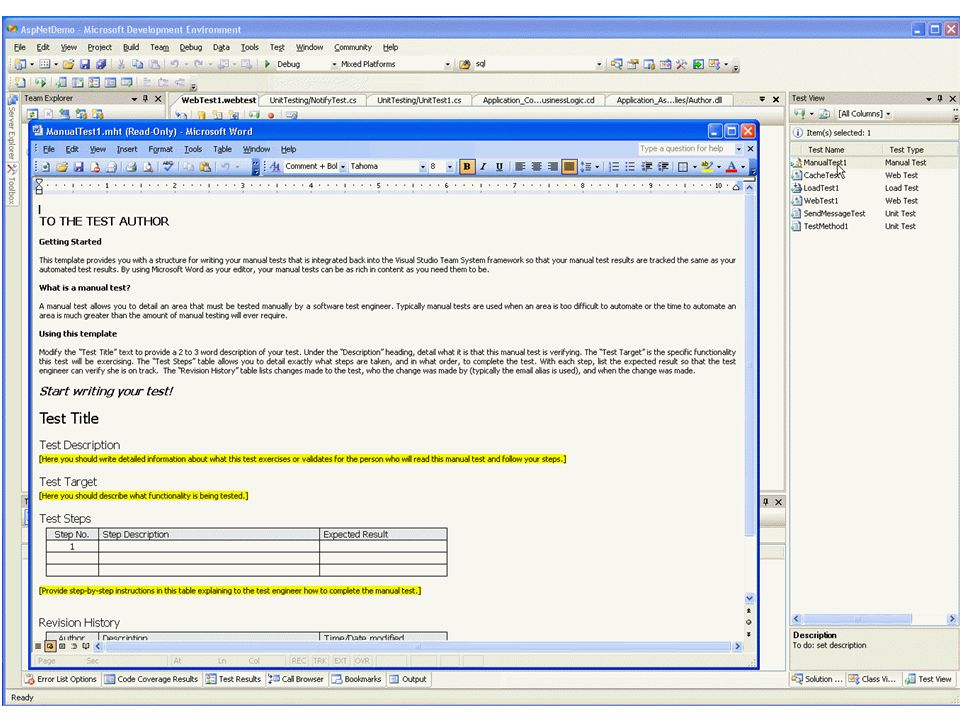Select SendMessageTest row in Test View
This screenshot has height=720, width=960.
coord(874,214)
